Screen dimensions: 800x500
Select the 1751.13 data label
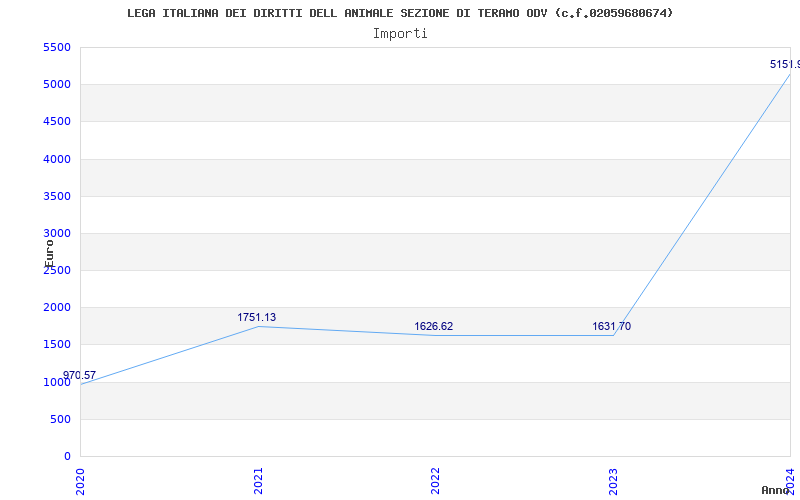point(257,317)
